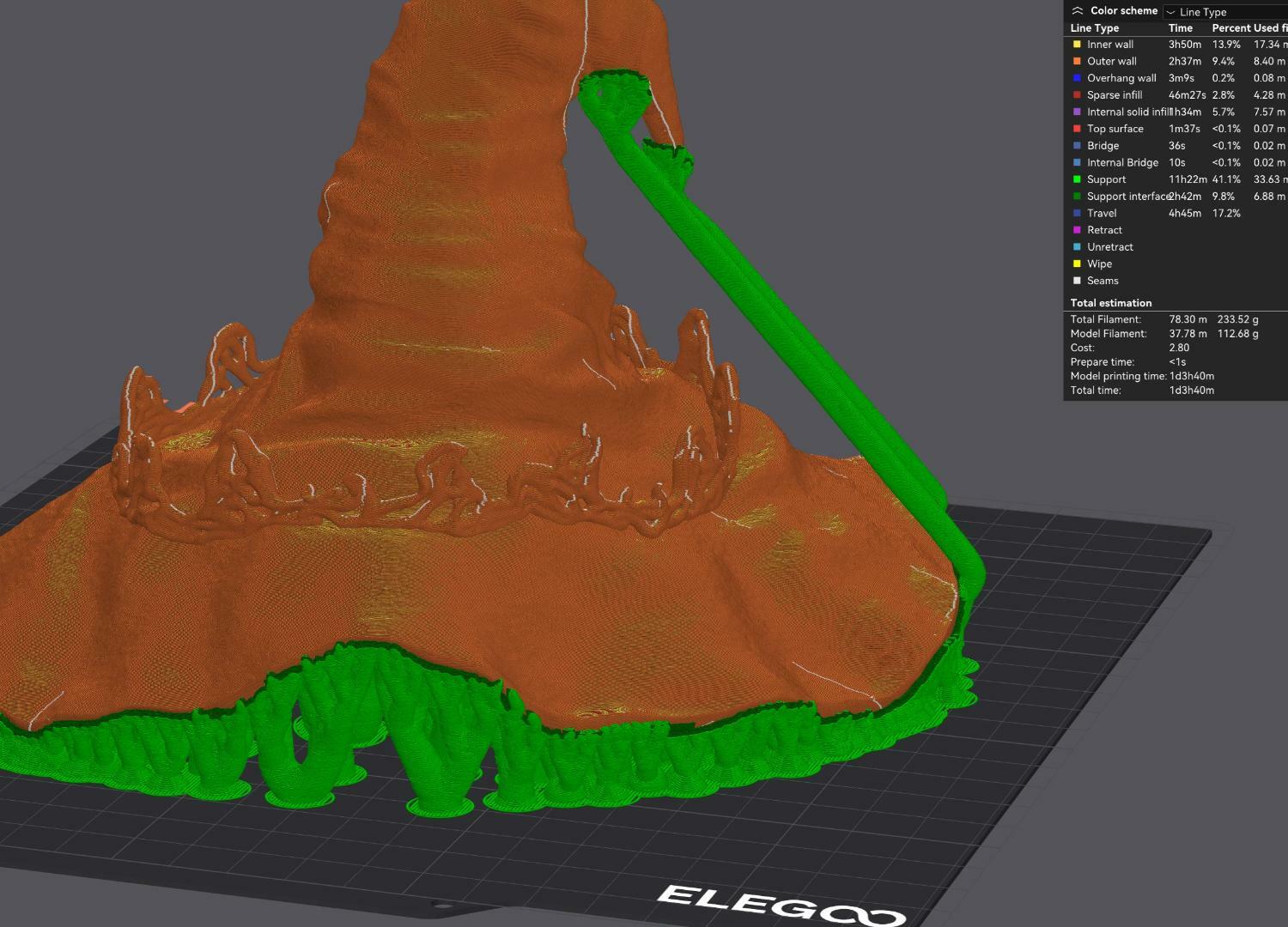Click the Time column header
1288x927 pixels.
[x=1180, y=28]
